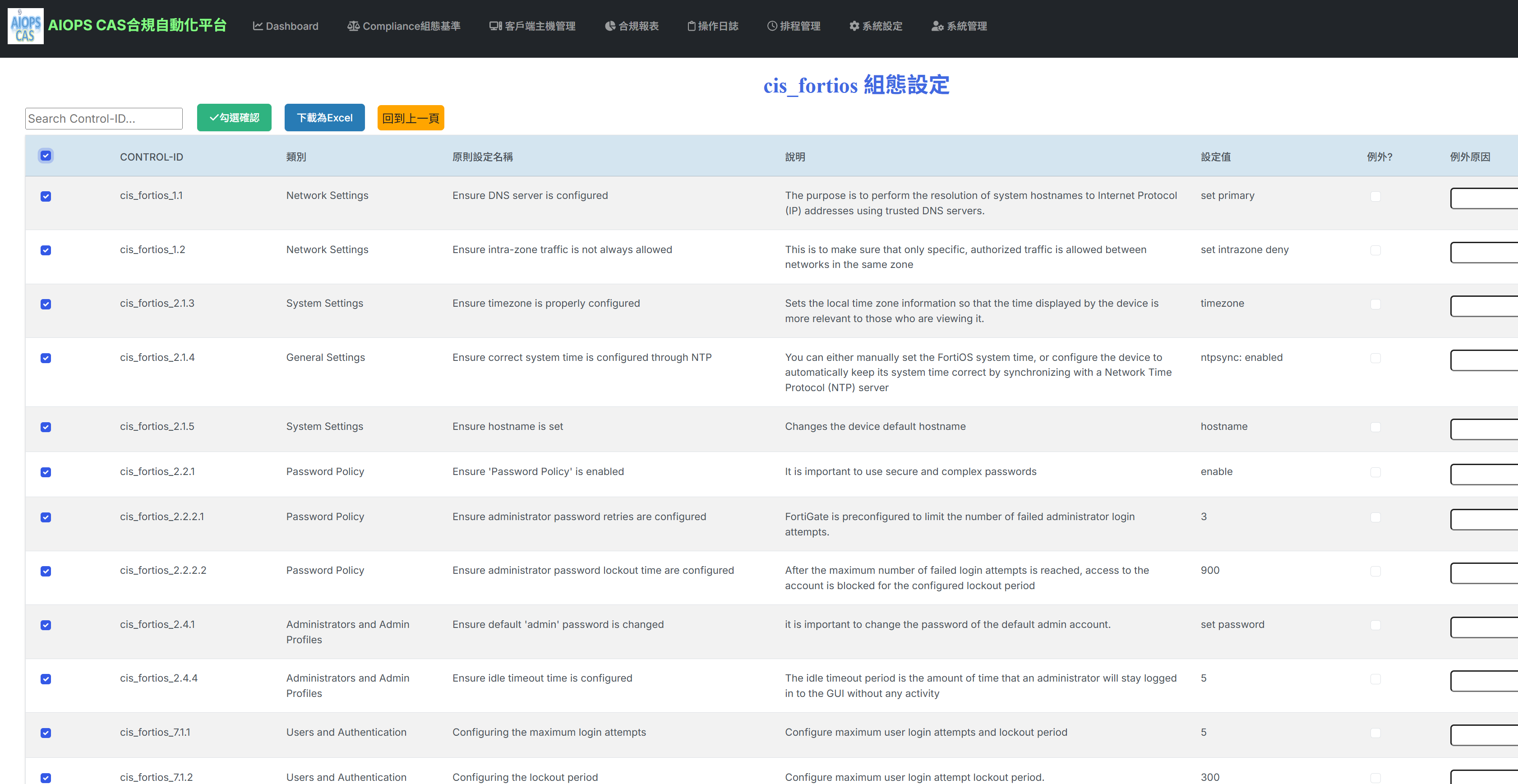Click the Compliance組態基準 scale icon
Image resolution: width=1518 pixels, height=784 pixels.
353,26
